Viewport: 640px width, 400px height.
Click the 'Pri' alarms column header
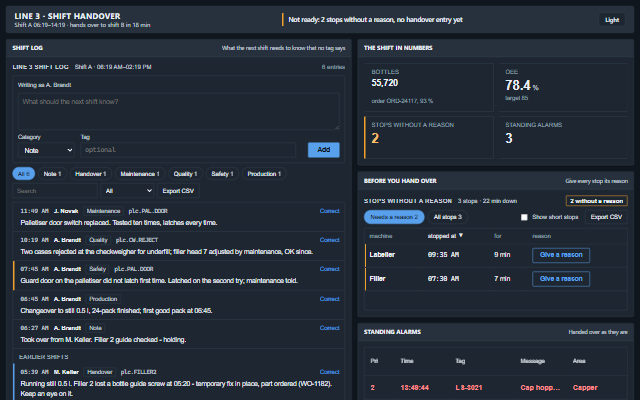point(374,361)
